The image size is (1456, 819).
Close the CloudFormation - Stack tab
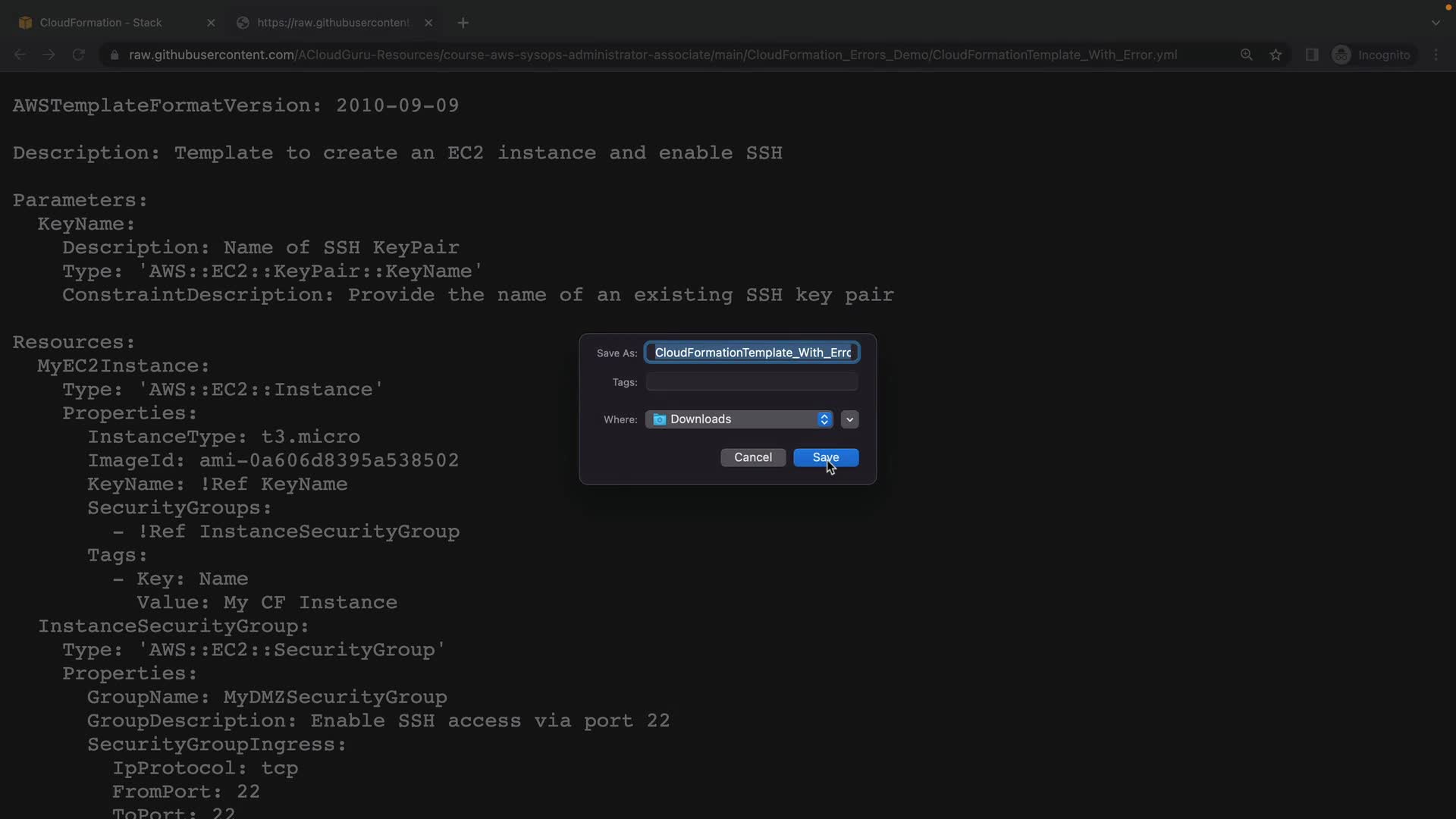tap(211, 23)
